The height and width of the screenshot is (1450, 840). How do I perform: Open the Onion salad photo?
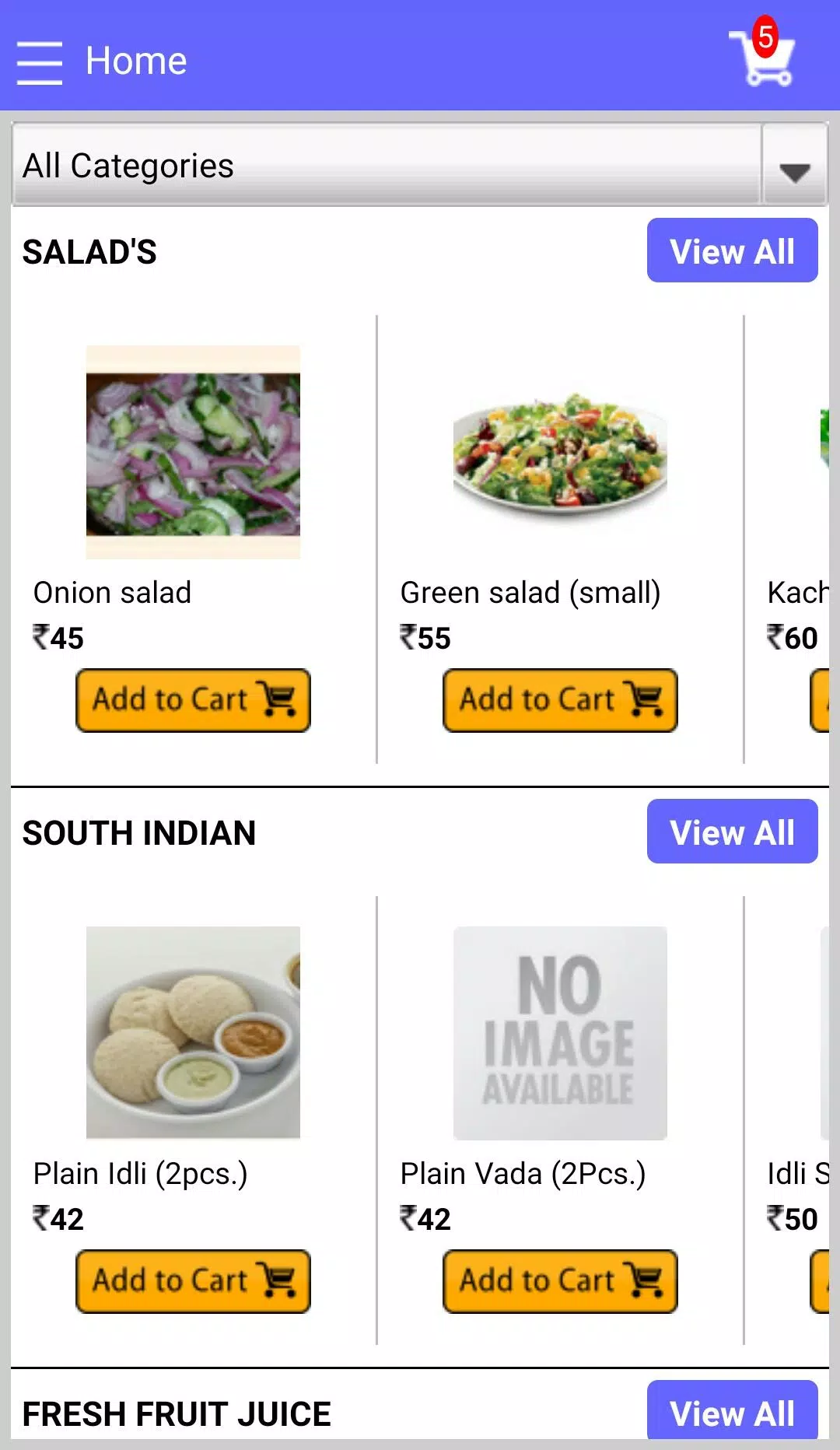coord(193,453)
